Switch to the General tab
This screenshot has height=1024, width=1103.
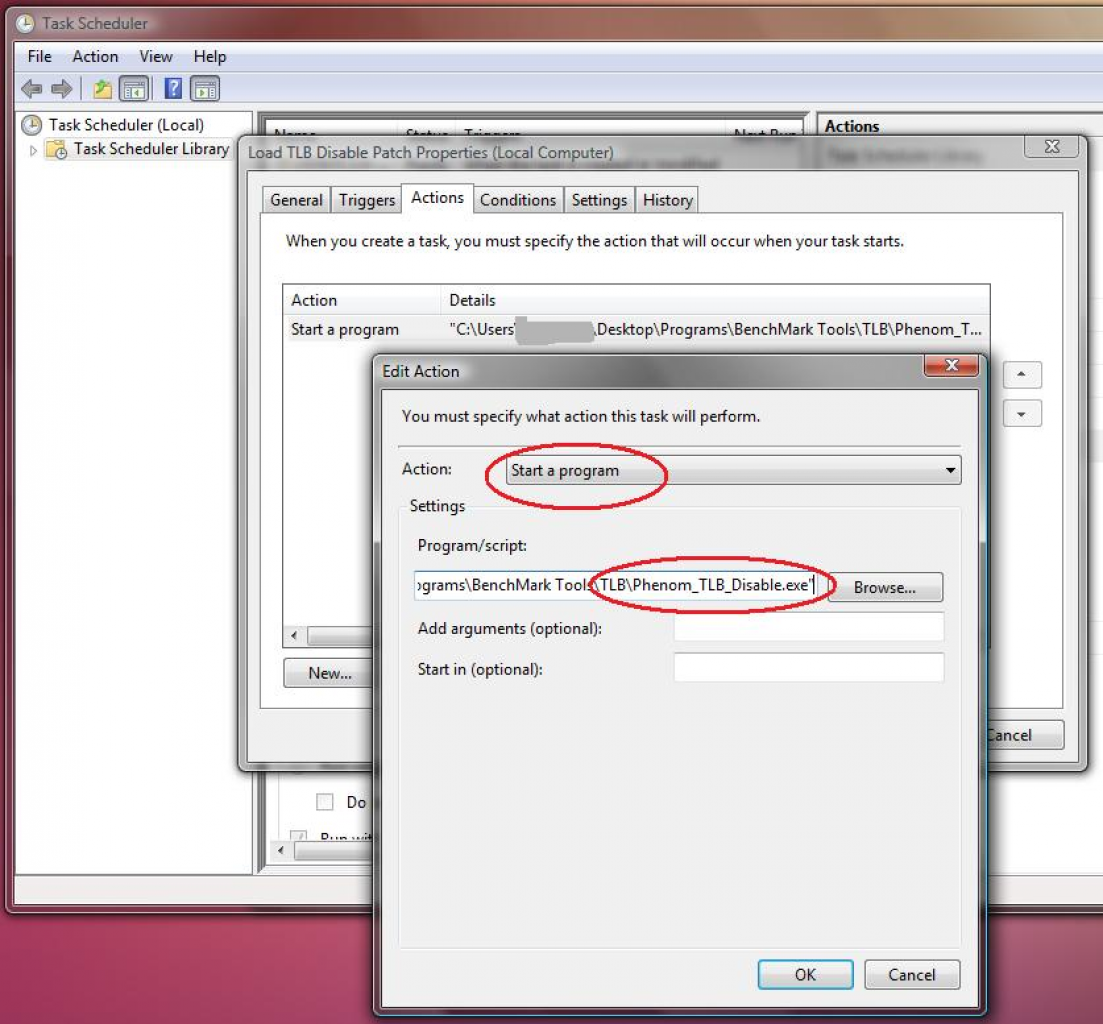tap(296, 200)
